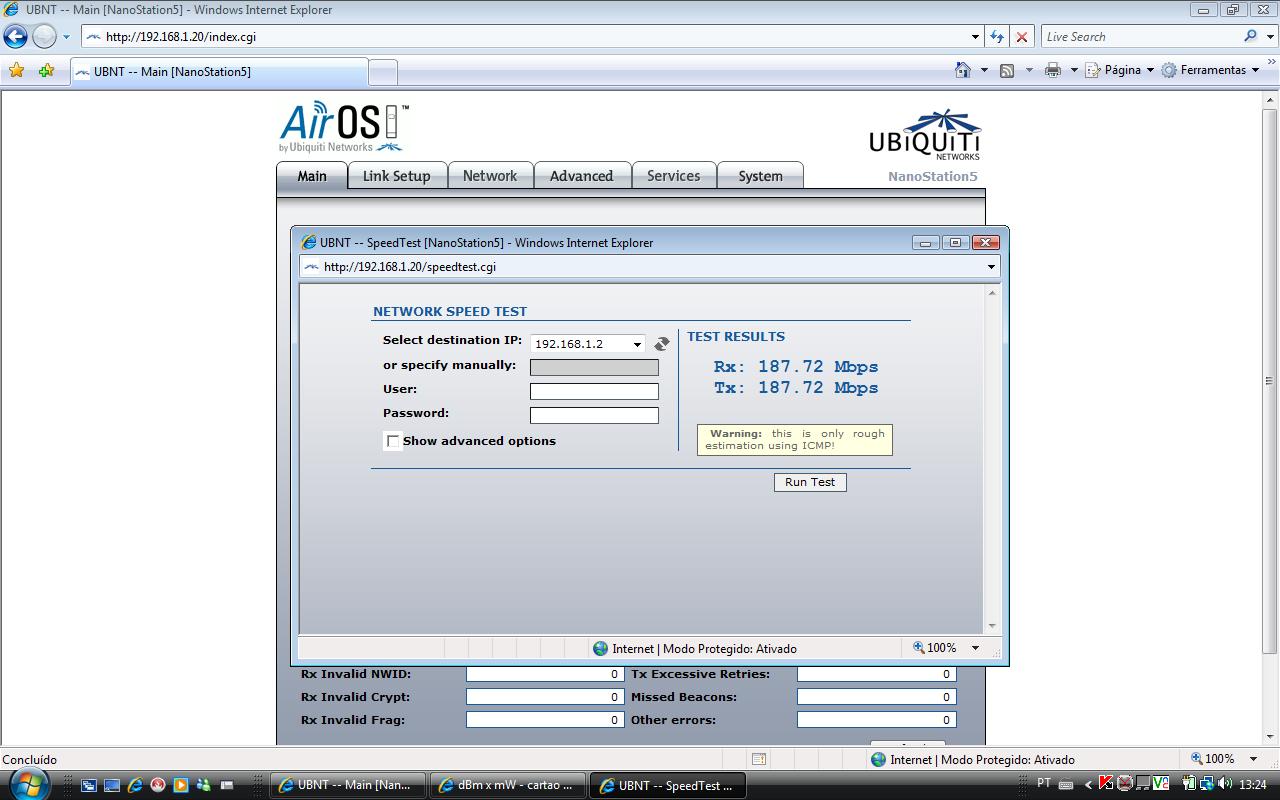The image size is (1280, 800).
Task: Click the Missed Beacons value field
Action: pos(876,697)
